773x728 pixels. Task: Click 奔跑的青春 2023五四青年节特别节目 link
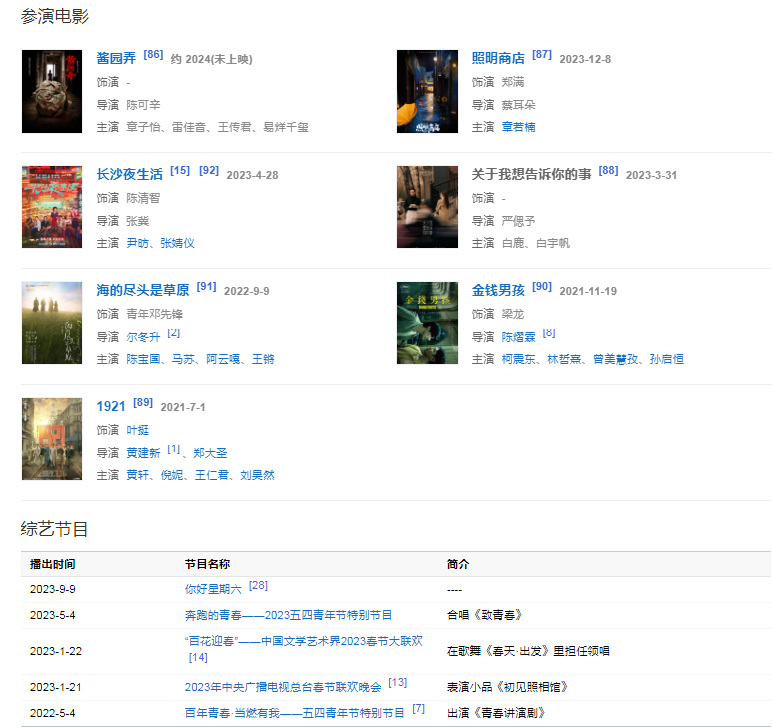(x=288, y=615)
